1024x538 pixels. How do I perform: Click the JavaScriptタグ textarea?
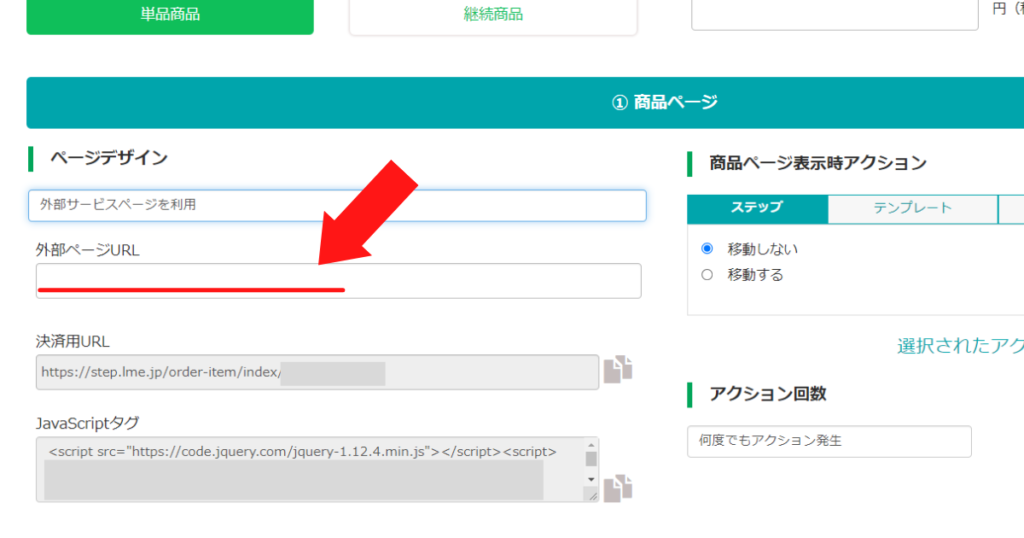317,469
